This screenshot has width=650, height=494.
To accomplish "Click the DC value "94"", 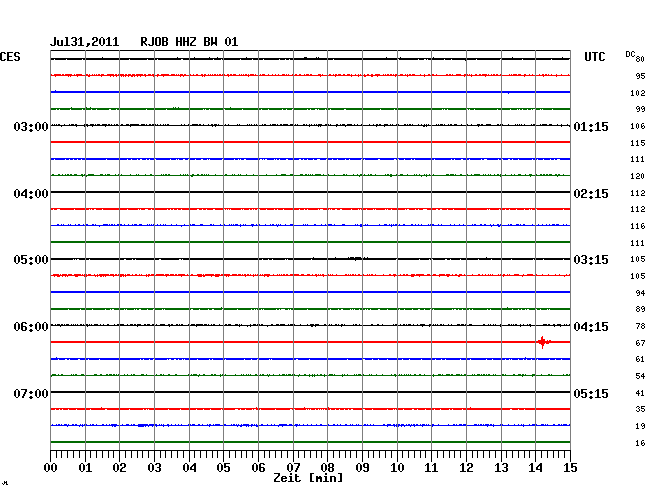I will click(640, 293).
